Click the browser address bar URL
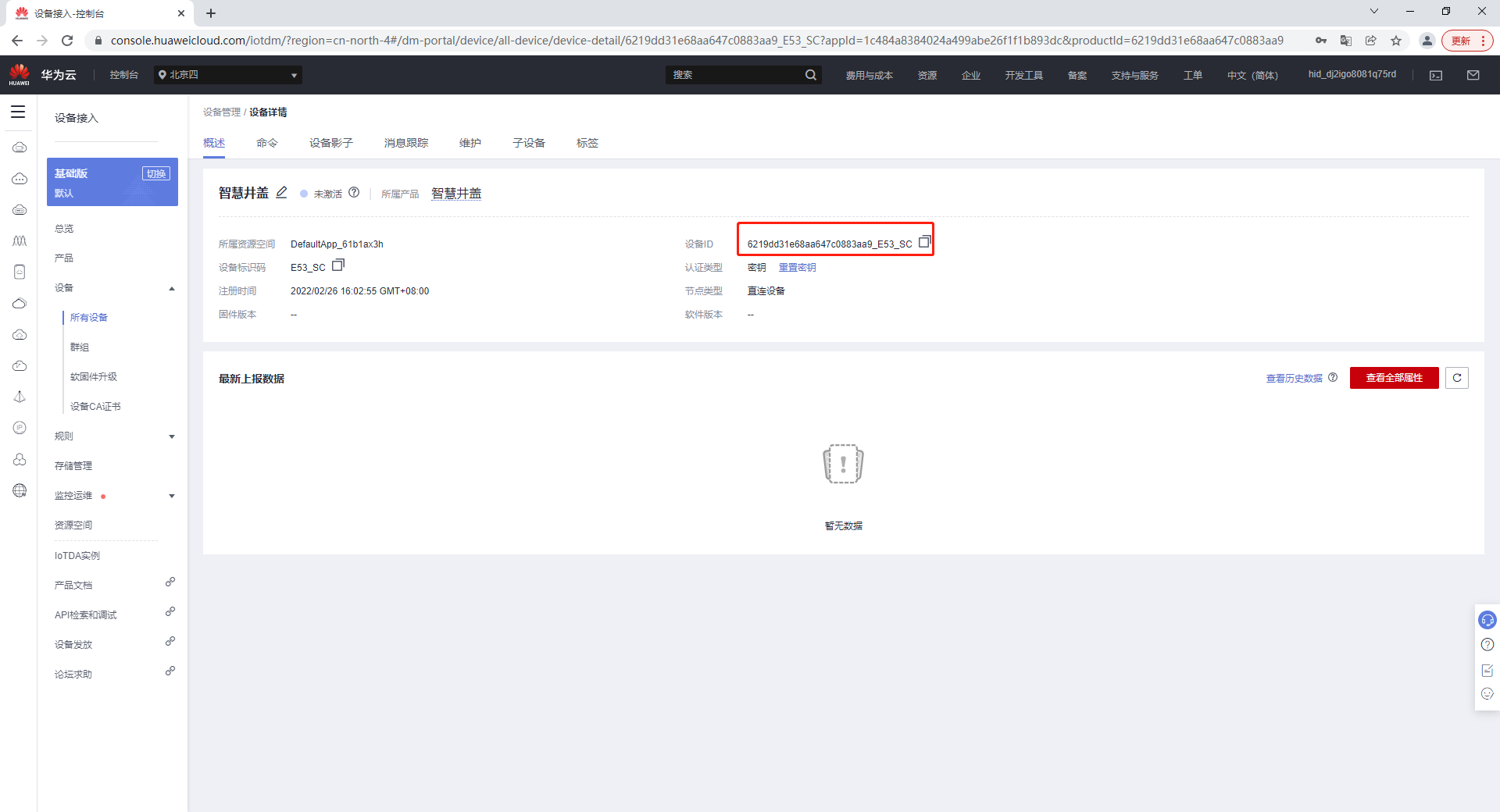The height and width of the screenshot is (812, 1500). pos(697,41)
